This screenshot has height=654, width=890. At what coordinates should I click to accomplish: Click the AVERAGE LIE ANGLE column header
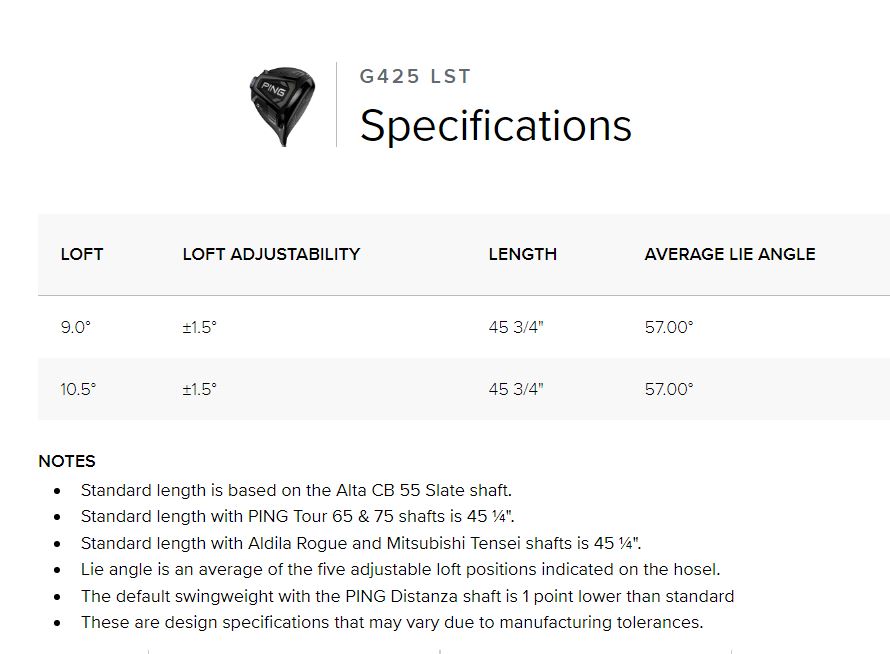click(x=730, y=254)
